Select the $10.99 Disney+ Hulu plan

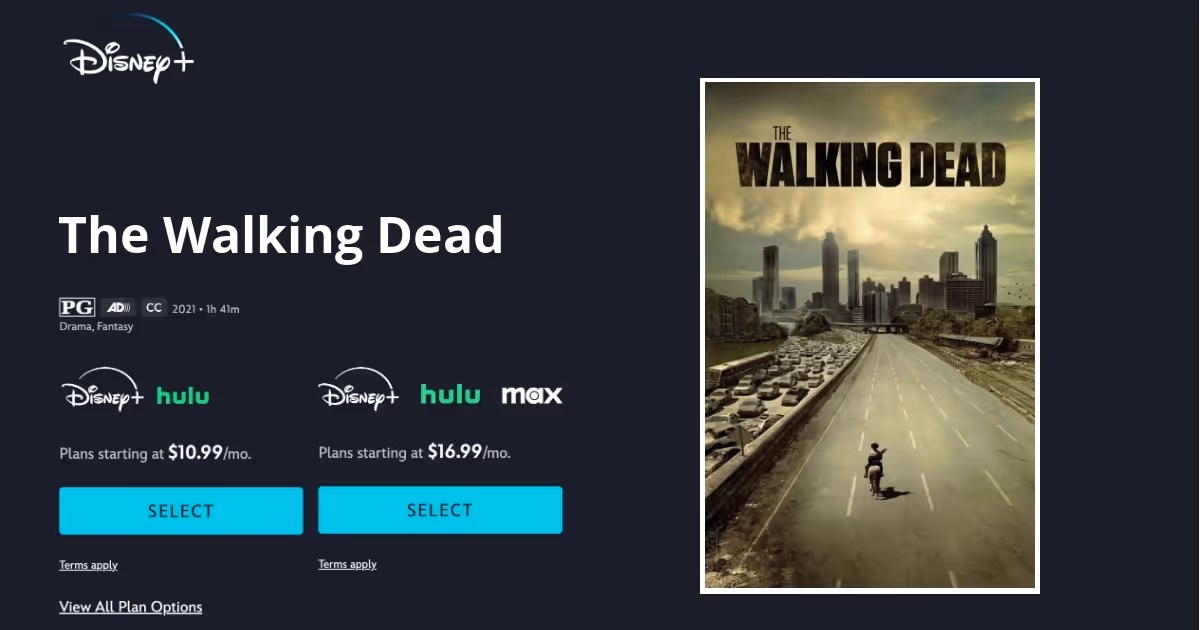181,511
